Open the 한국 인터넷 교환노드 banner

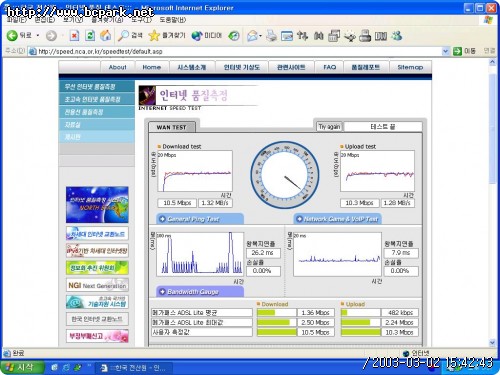pyautogui.click(x=97, y=319)
